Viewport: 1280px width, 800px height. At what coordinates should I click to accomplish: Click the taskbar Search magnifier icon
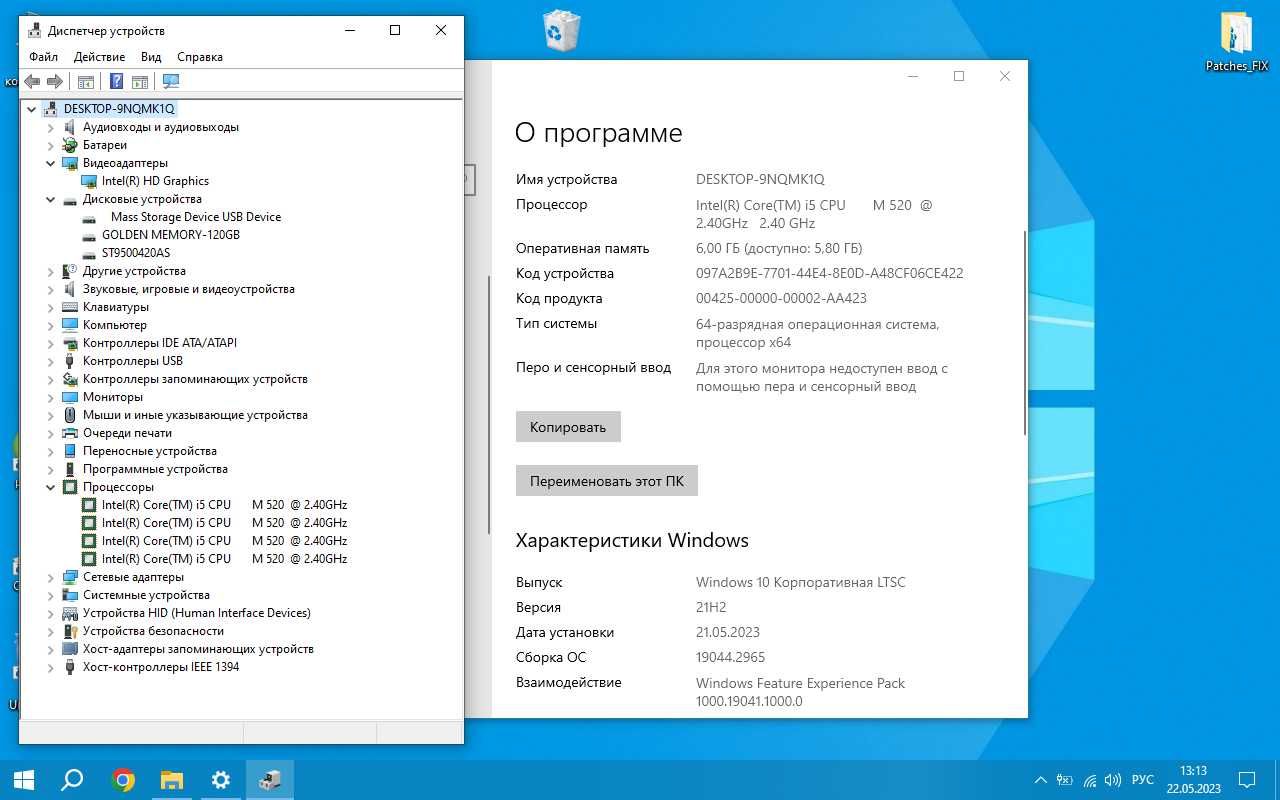click(x=72, y=780)
